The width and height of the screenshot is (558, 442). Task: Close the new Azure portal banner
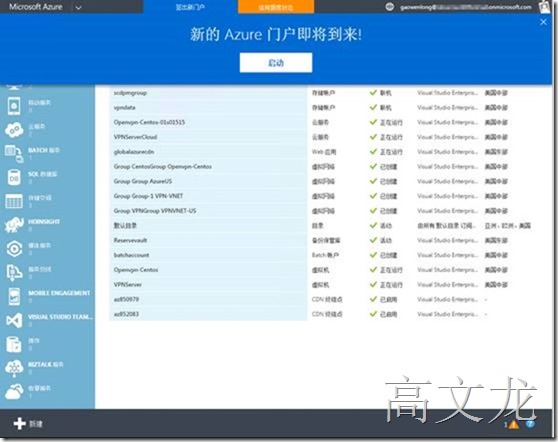click(543, 22)
